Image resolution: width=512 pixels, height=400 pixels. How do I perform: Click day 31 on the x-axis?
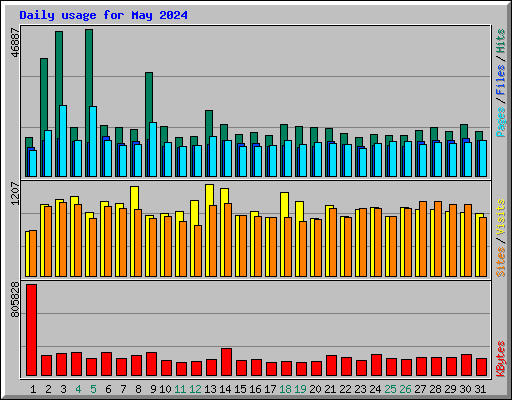480,389
